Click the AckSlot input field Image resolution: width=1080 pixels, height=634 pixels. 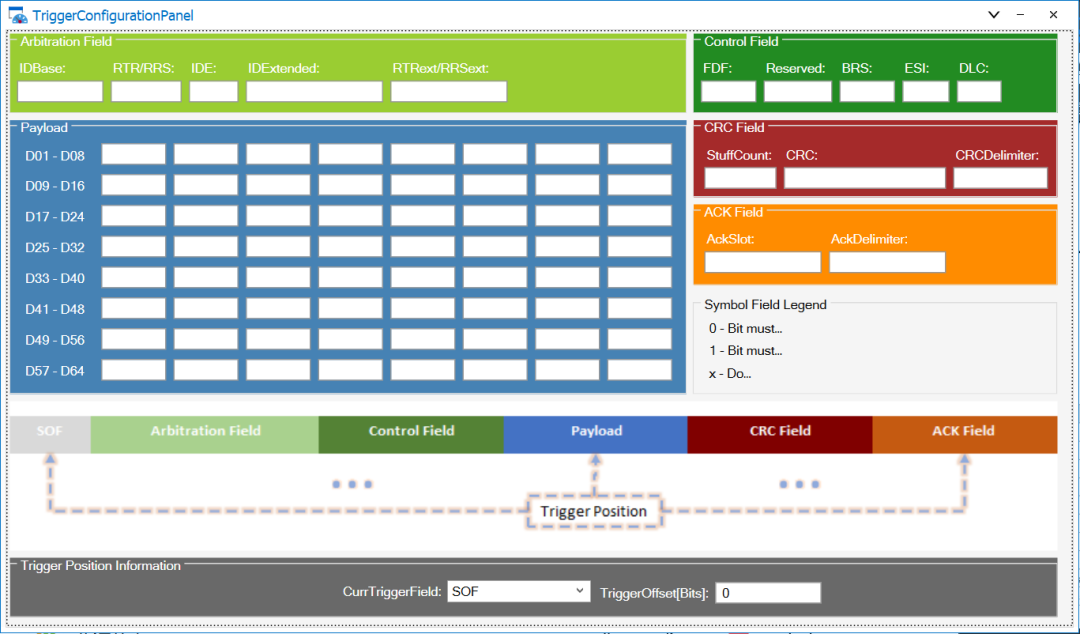pos(762,263)
